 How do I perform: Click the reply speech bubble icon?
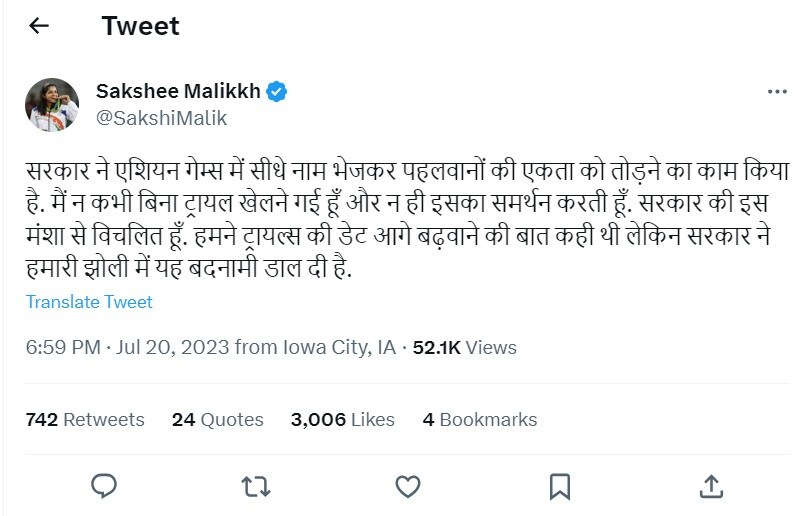[104, 486]
